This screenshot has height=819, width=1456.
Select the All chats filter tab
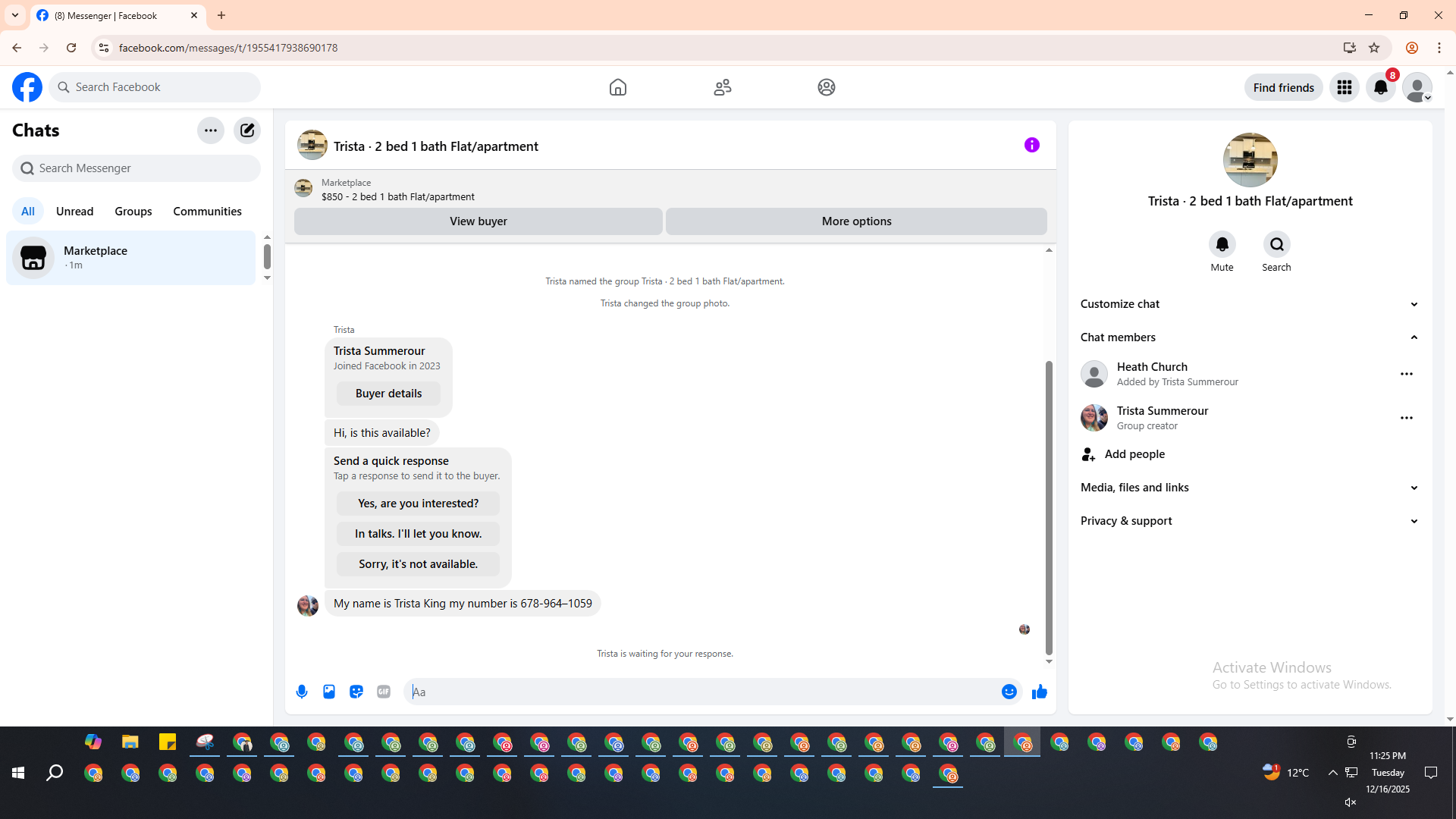click(28, 212)
